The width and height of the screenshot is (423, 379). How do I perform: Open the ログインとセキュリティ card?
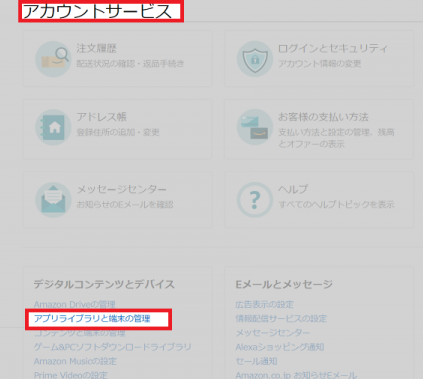tap(319, 59)
